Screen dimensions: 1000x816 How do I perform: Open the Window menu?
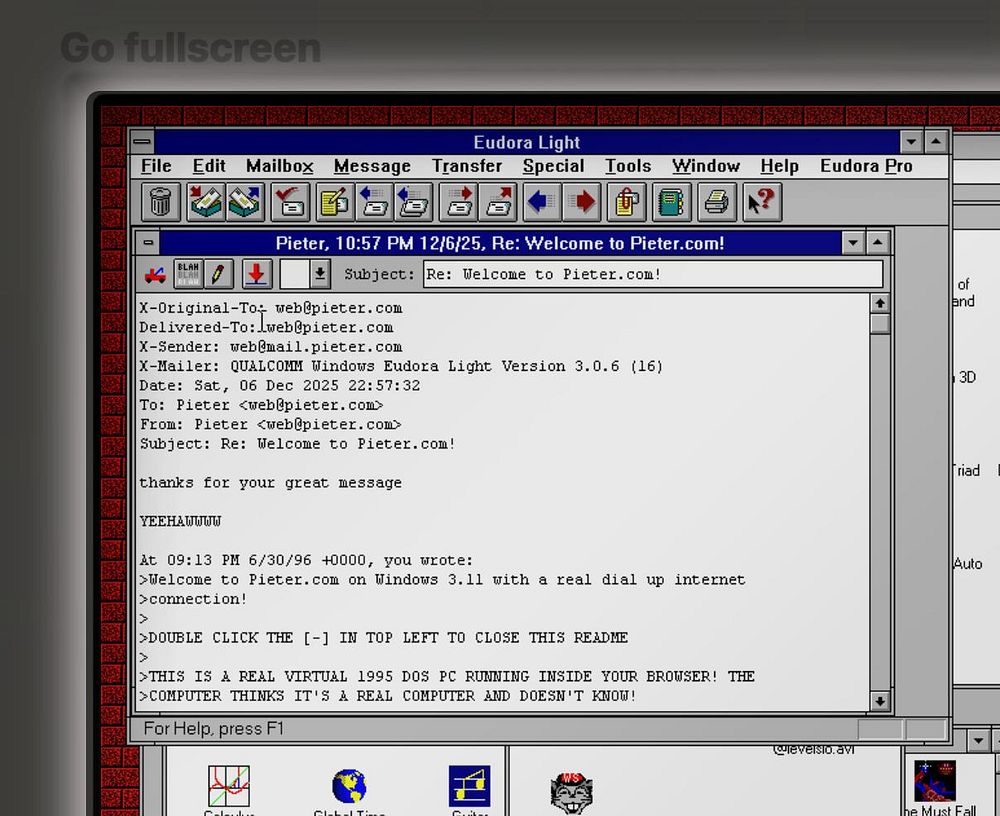click(x=706, y=166)
